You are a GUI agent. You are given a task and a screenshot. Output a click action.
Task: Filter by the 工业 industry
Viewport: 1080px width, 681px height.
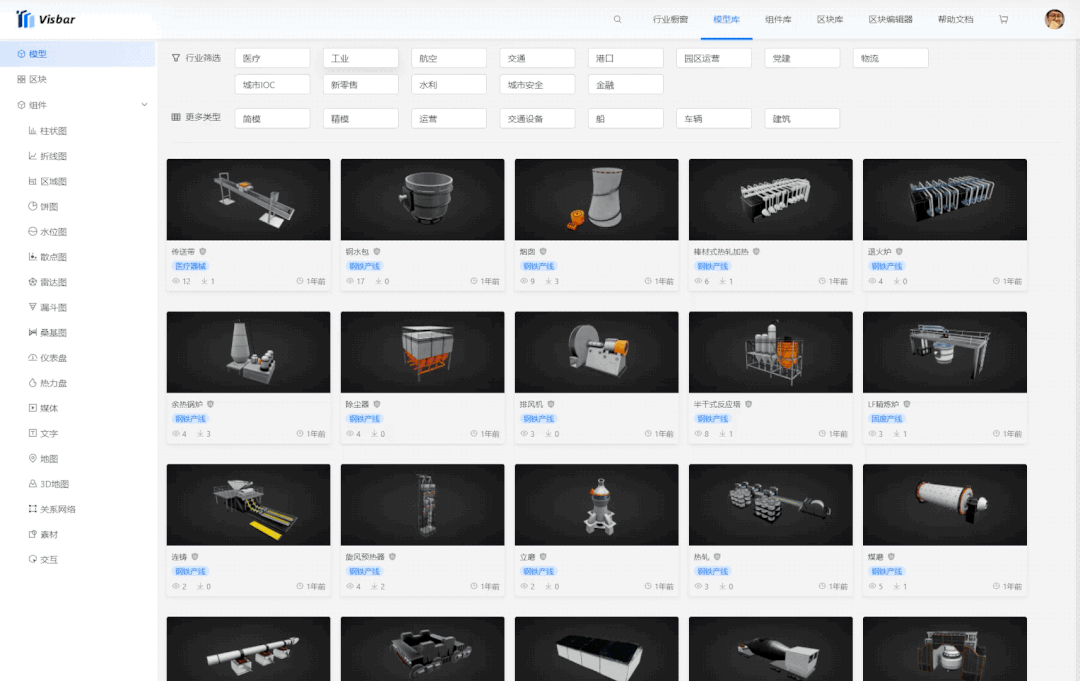click(360, 59)
